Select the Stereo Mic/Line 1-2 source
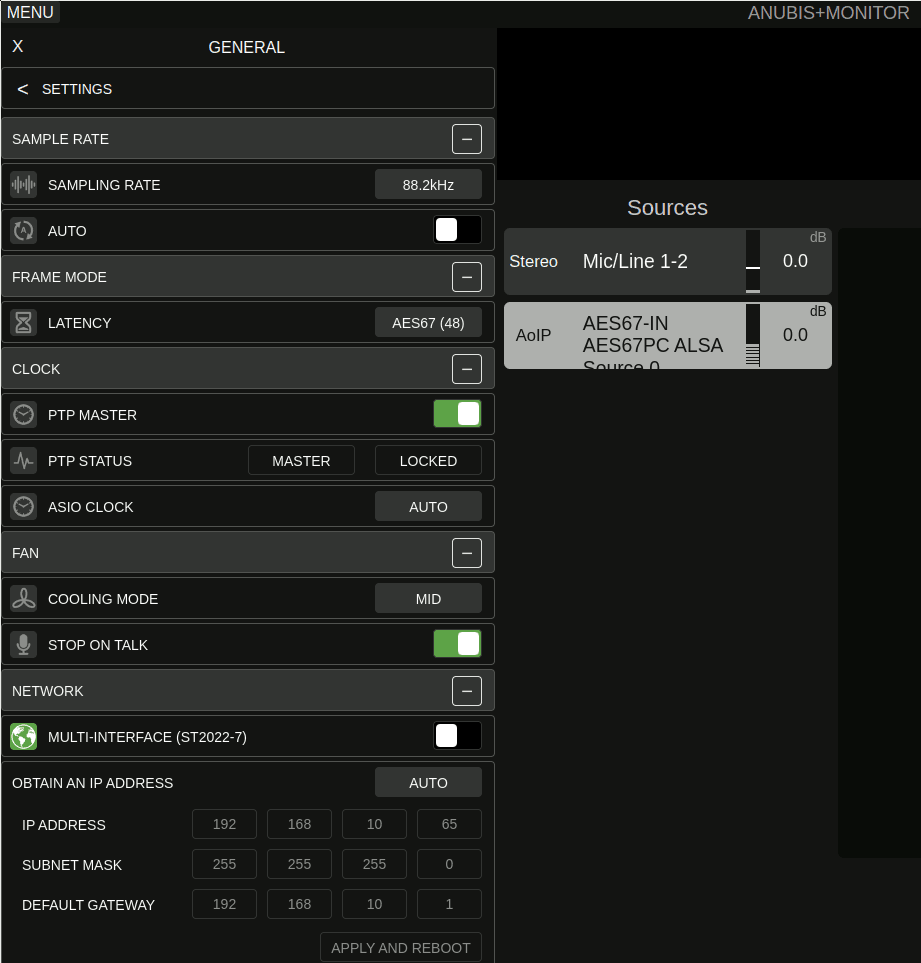The height and width of the screenshot is (963, 921). 667,262
